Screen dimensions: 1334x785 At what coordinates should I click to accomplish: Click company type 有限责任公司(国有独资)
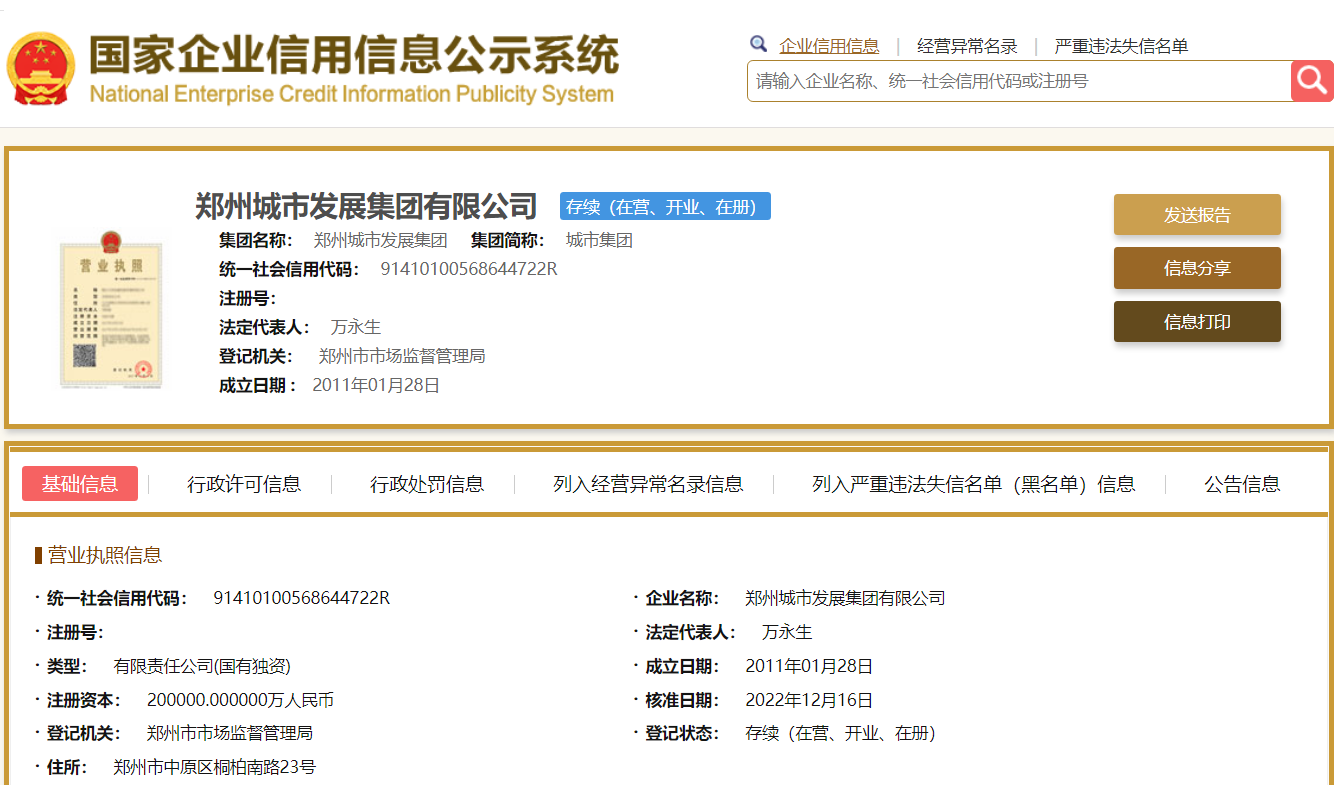[x=202, y=666]
